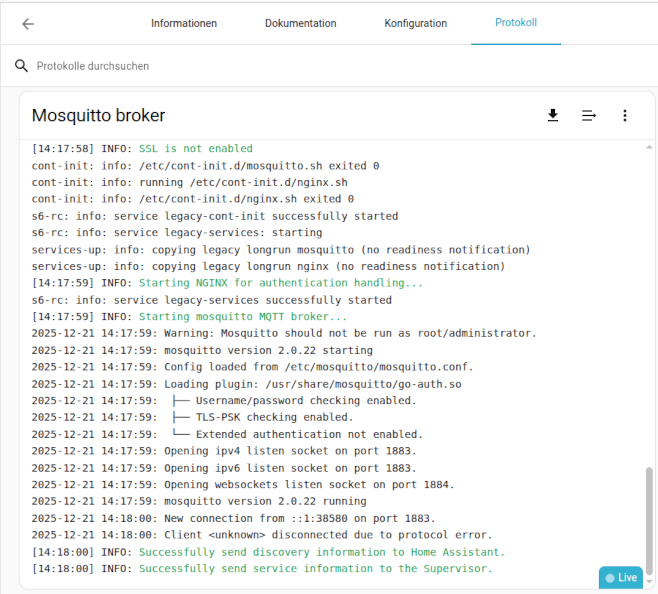658x594 pixels.
Task: Open the three-dot overflow menu
Action: pyautogui.click(x=625, y=116)
